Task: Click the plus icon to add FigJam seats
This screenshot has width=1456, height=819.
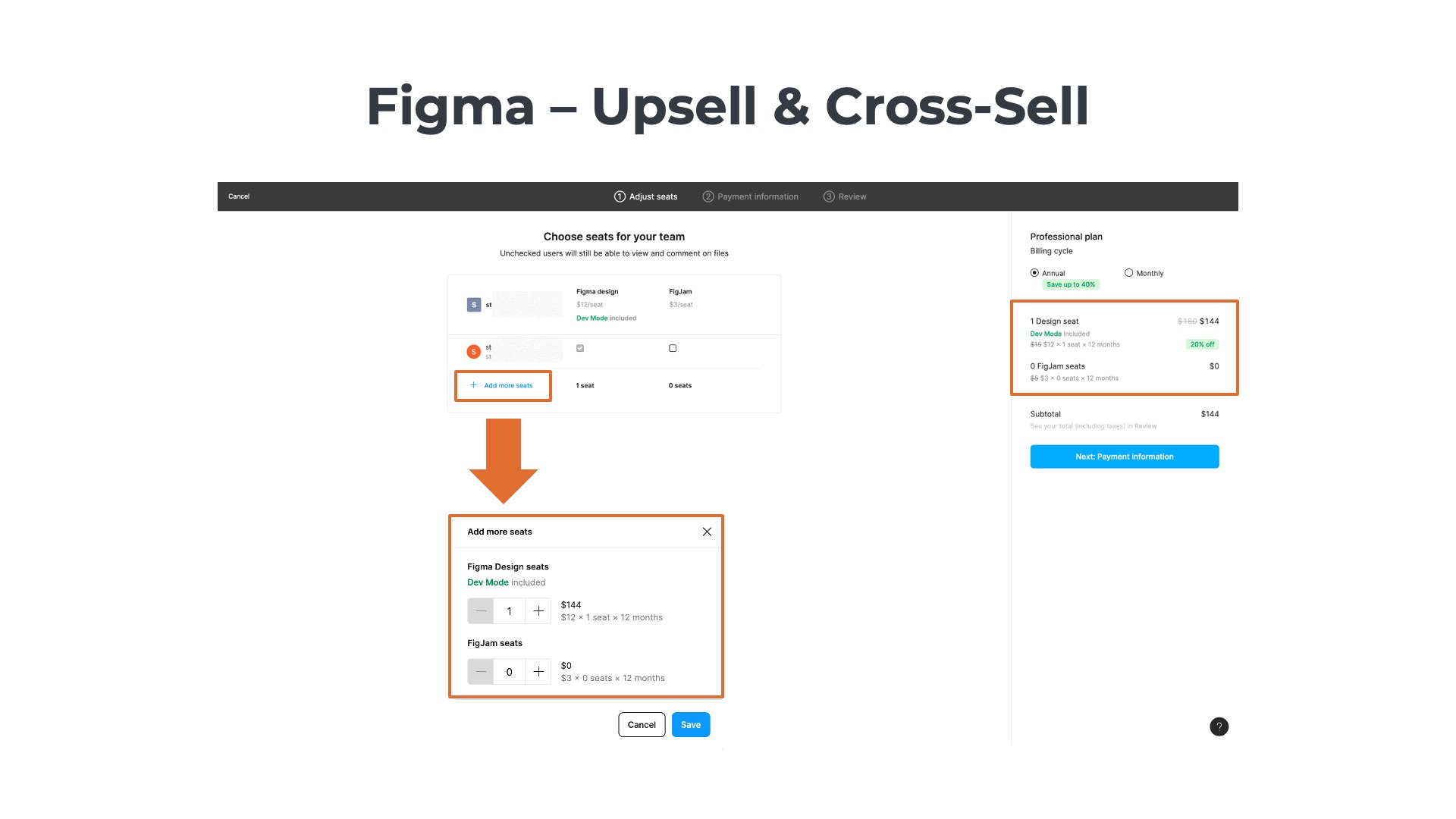Action: click(x=538, y=672)
